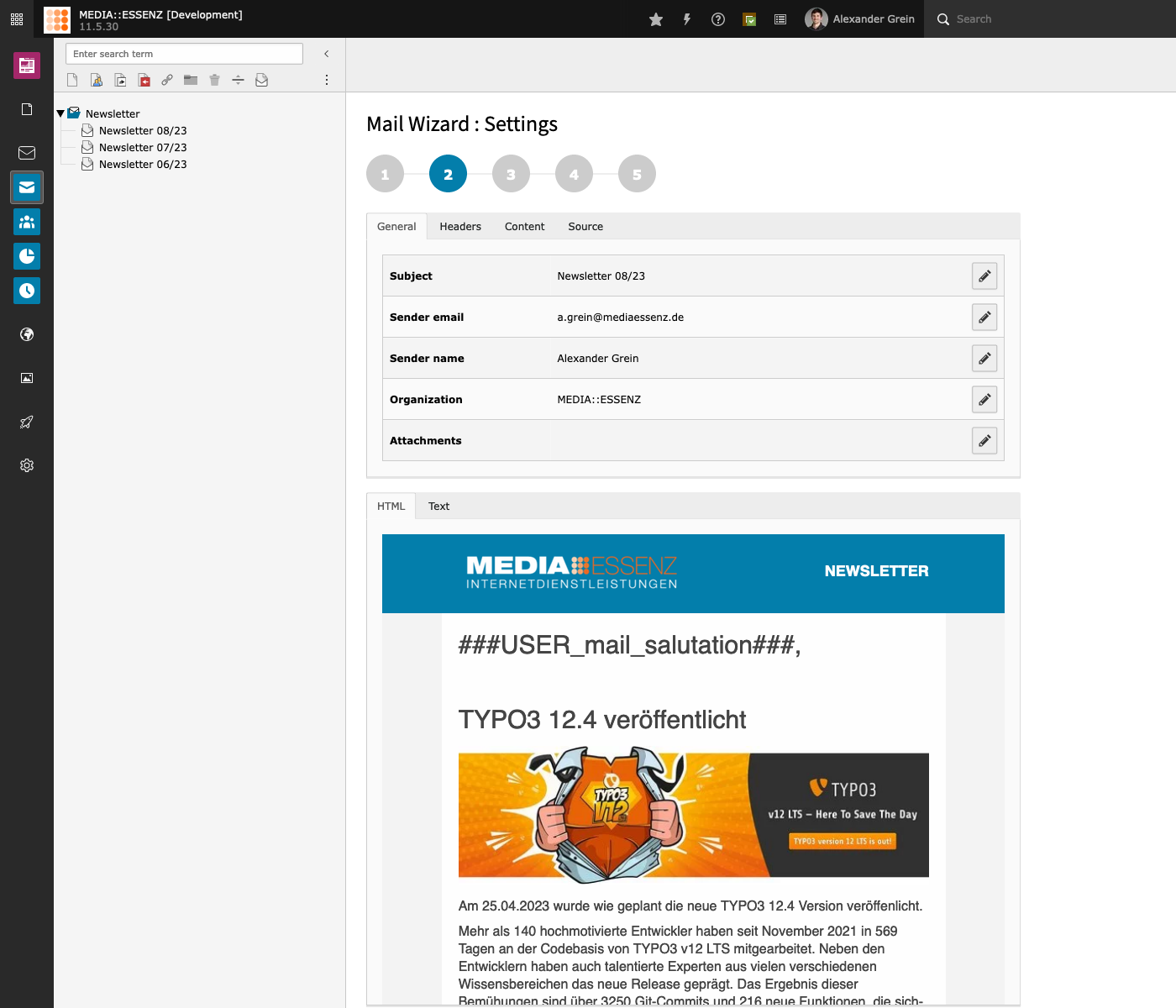Select Newsletter 06/23 in tree
The width and height of the screenshot is (1176, 1008).
[x=143, y=164]
